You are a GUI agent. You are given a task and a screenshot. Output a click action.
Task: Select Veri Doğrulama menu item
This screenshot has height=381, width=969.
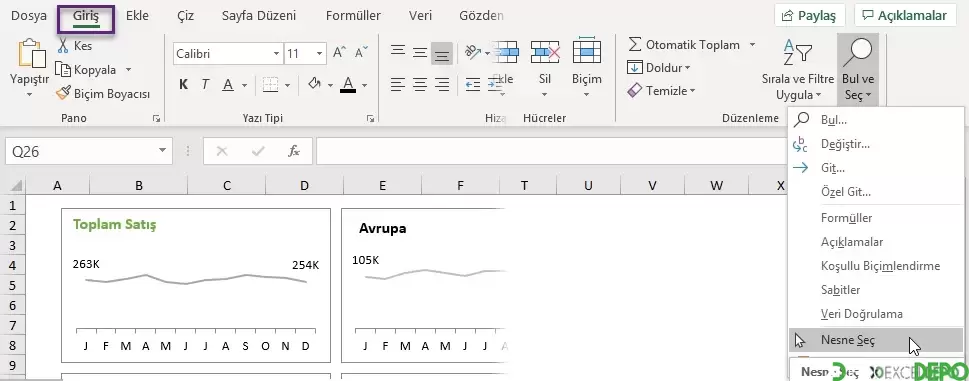coord(876,314)
